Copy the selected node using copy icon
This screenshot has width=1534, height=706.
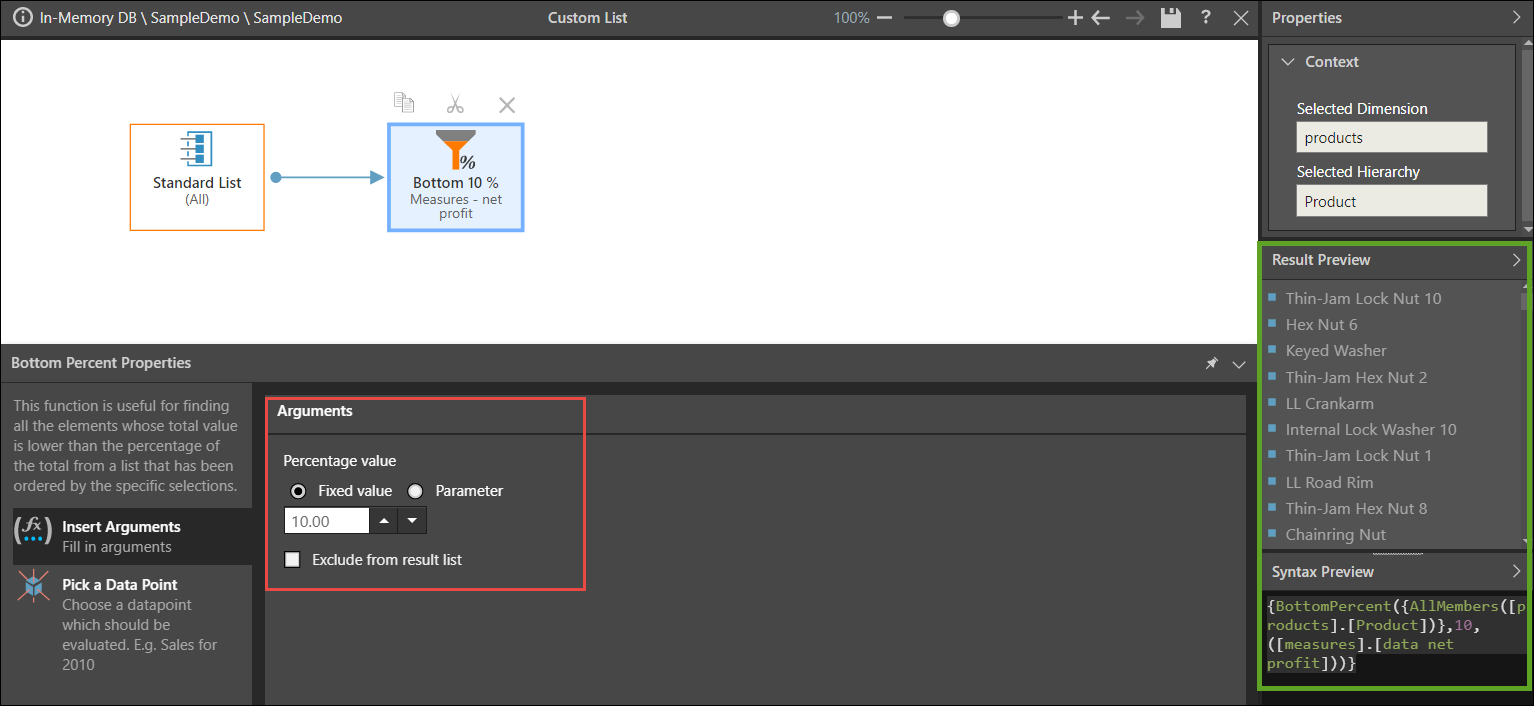click(x=404, y=103)
